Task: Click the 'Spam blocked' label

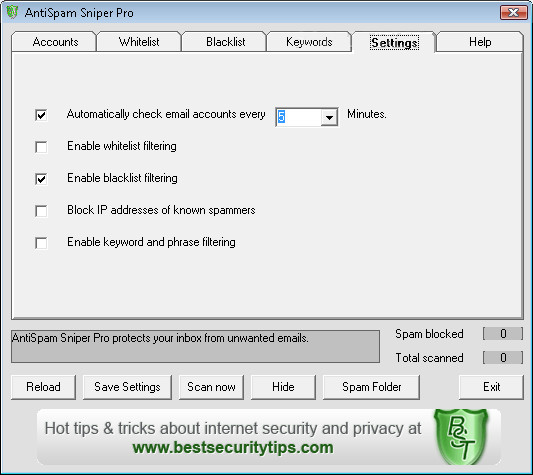Action: pyautogui.click(x=429, y=334)
